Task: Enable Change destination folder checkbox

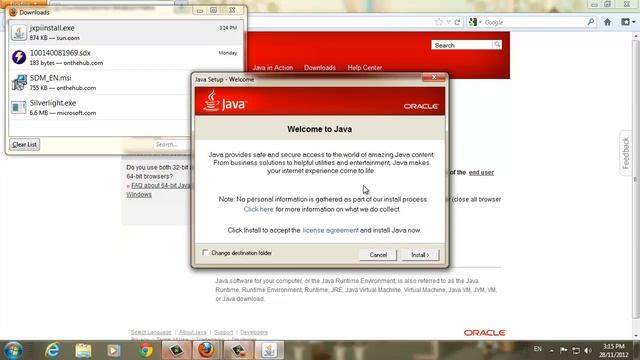Action: coord(205,253)
